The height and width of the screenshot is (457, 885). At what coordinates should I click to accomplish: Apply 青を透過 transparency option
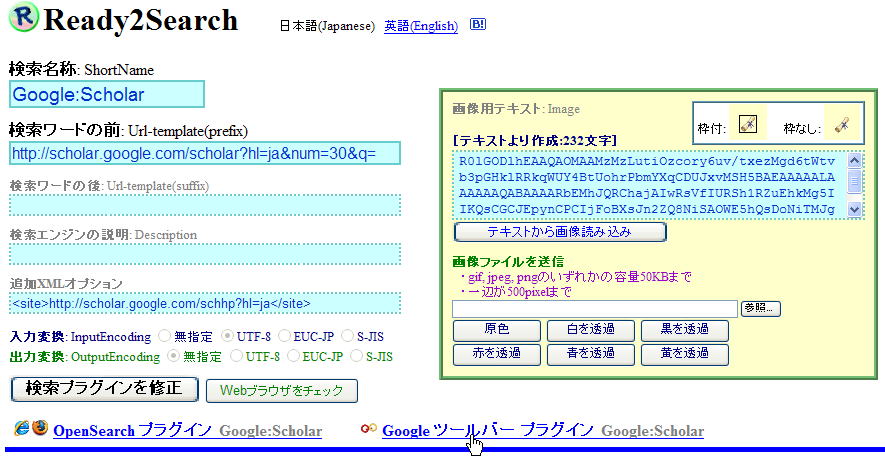590,354
